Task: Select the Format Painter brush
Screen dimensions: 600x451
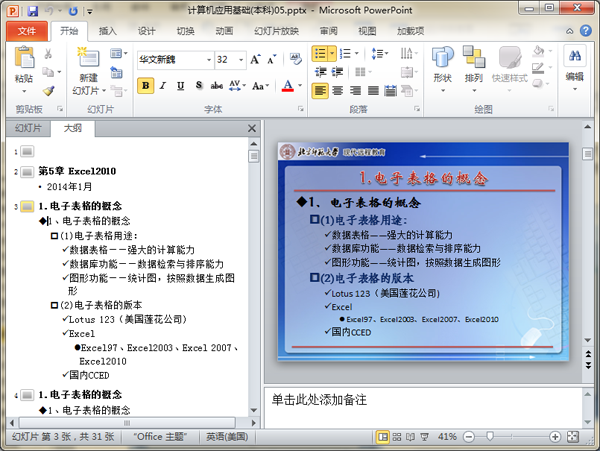Action: coord(48,91)
